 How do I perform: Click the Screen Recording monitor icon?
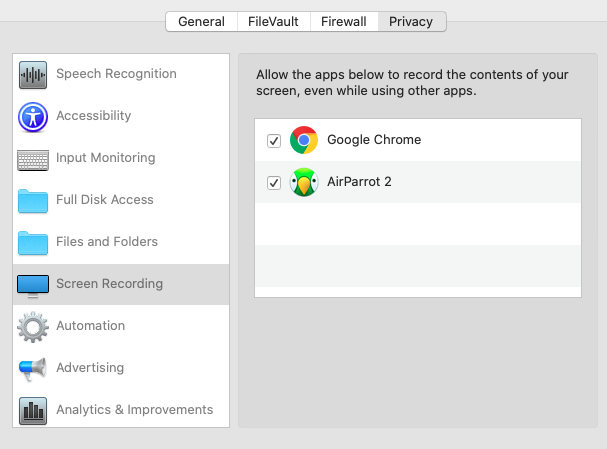(x=33, y=285)
